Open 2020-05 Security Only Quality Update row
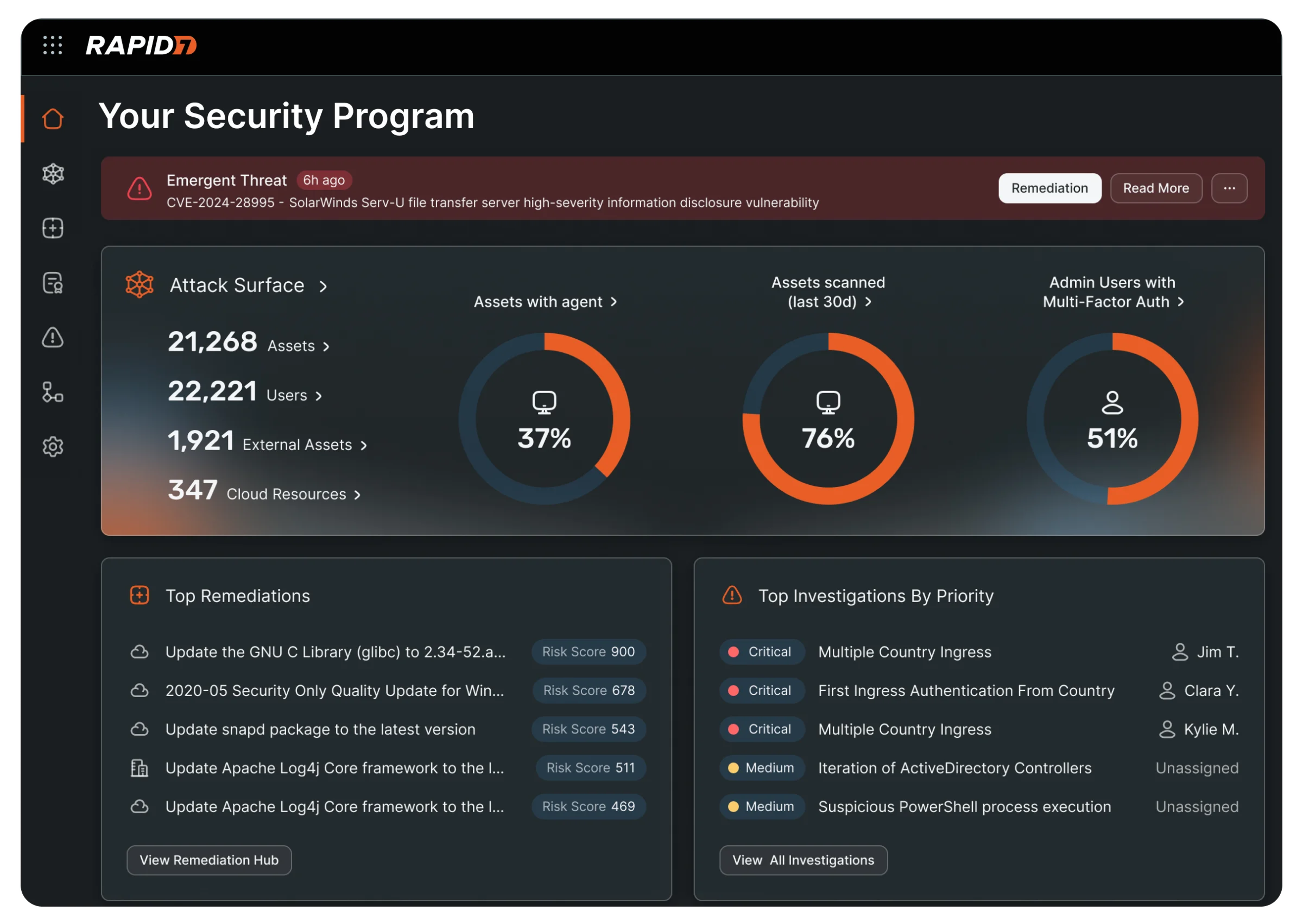 335,690
